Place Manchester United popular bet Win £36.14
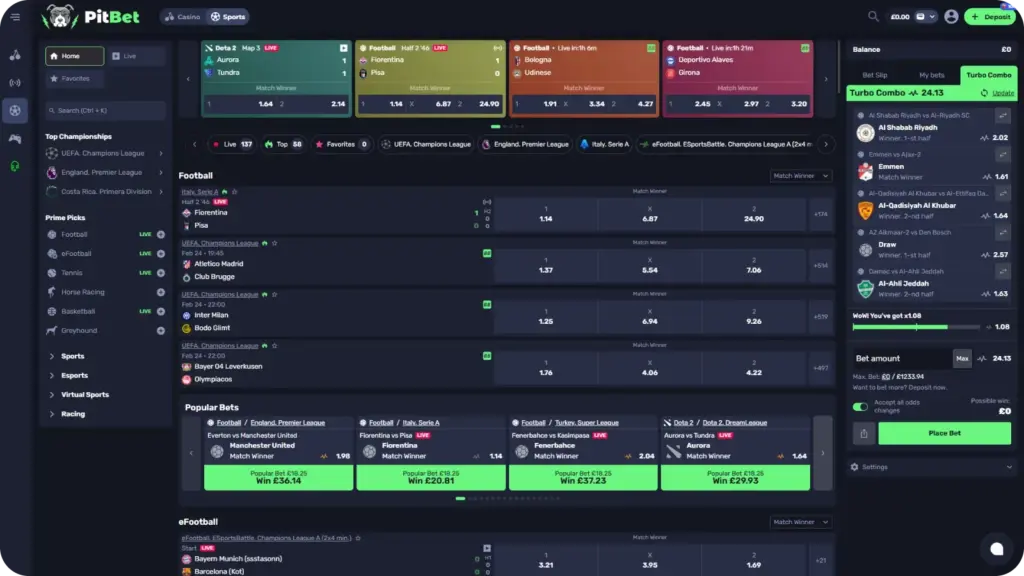The height and width of the screenshot is (576, 1024). [x=278, y=477]
